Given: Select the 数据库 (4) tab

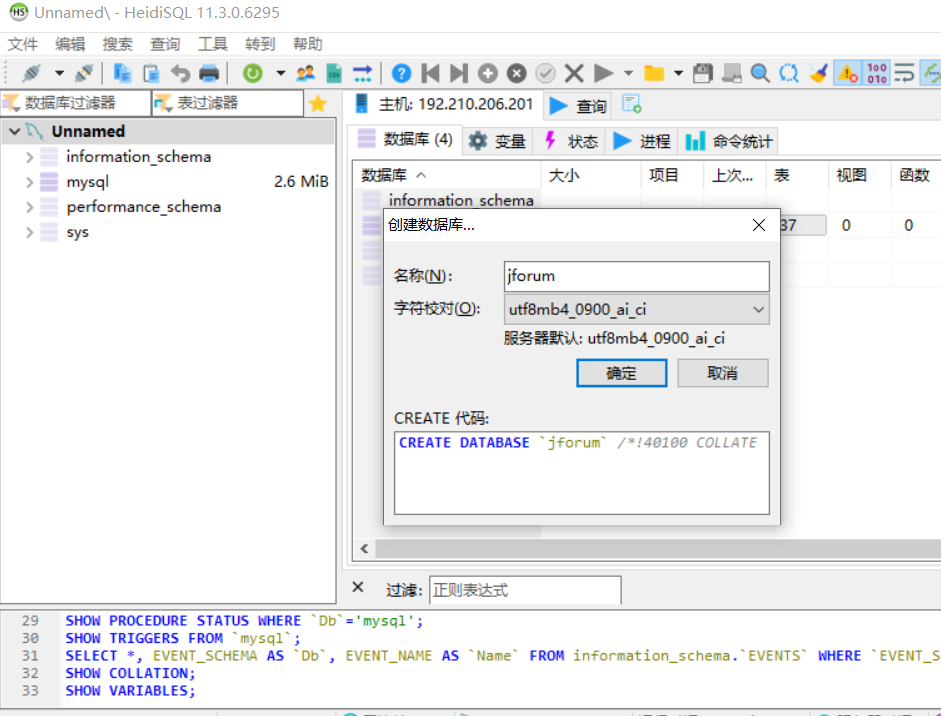Looking at the screenshot, I should (406, 140).
